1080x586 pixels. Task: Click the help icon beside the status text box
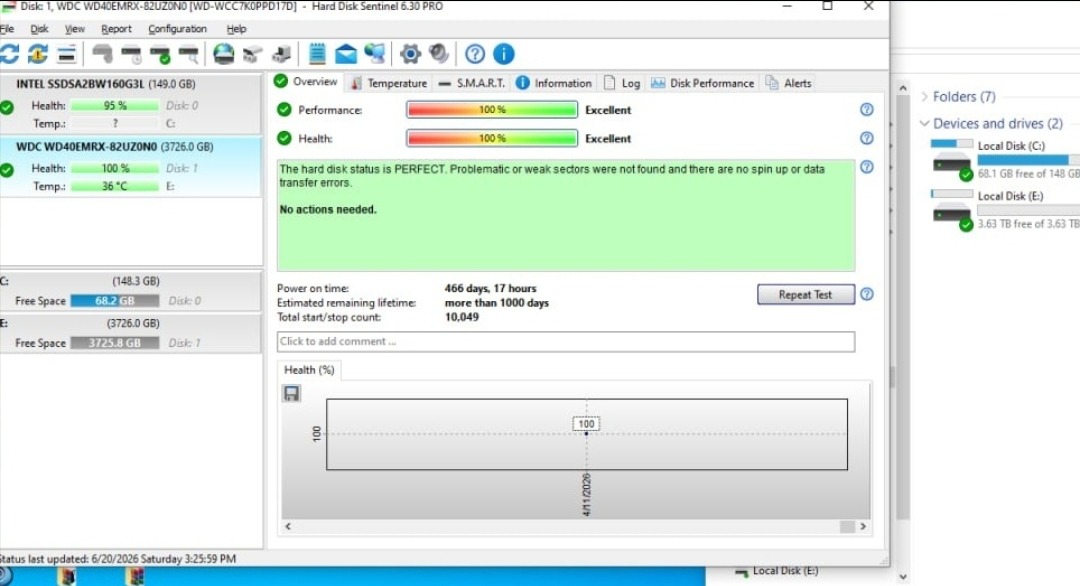866,167
